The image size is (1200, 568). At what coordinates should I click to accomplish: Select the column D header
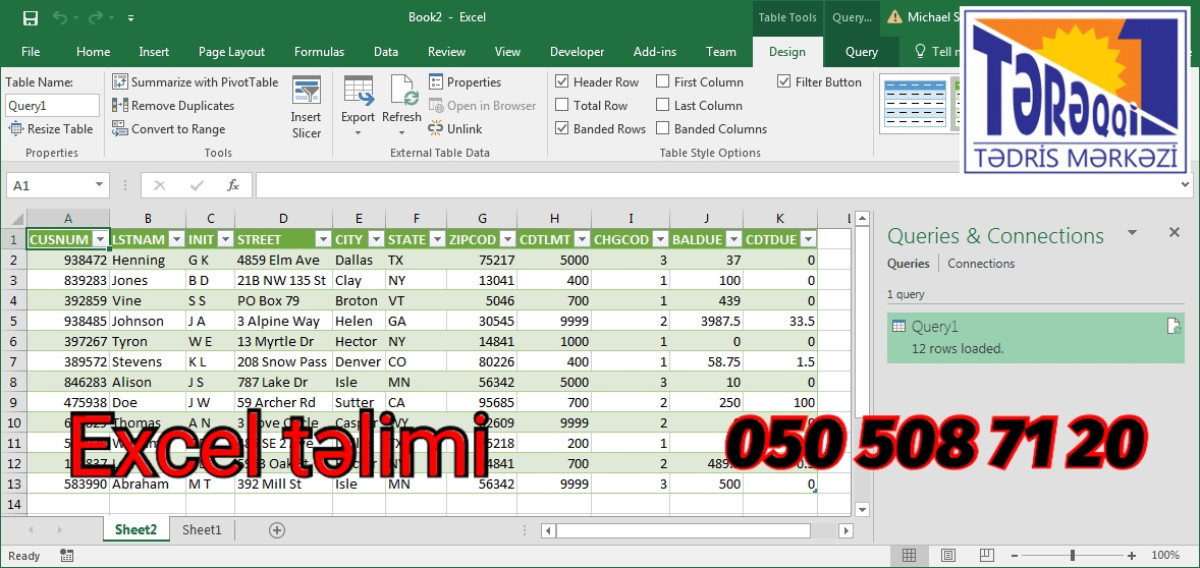284,218
